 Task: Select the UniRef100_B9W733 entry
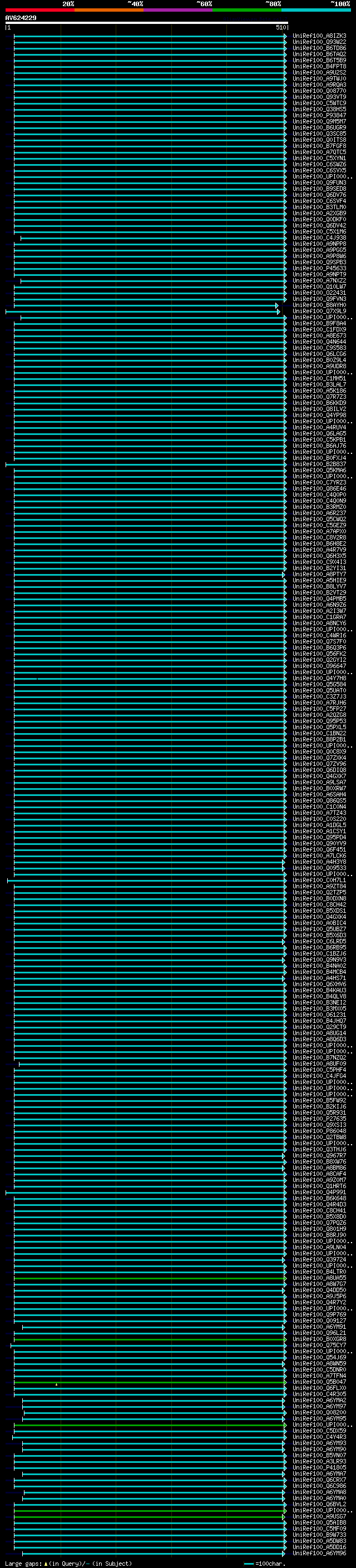319,1535
